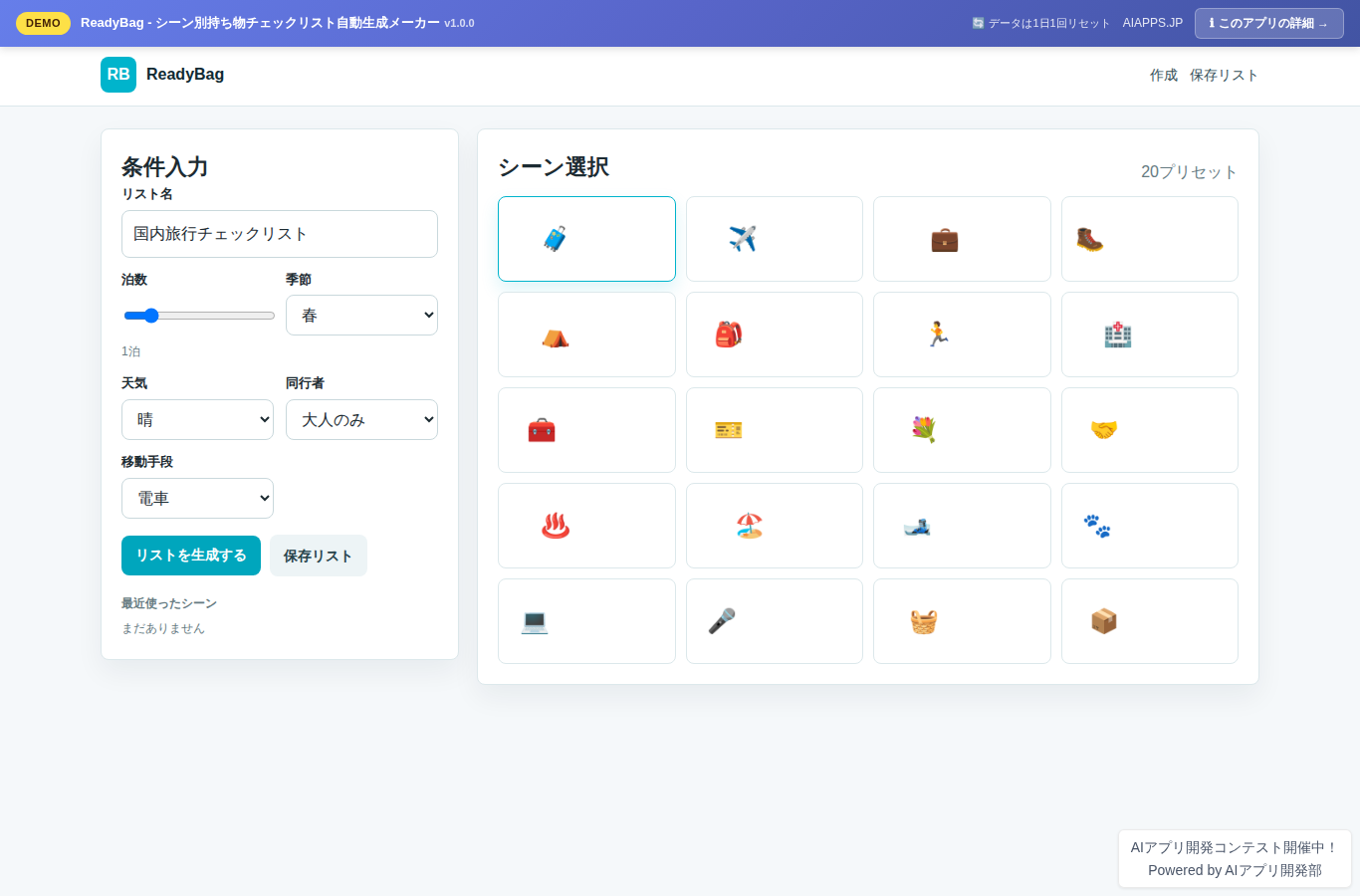This screenshot has width=1360, height=896.
Task: Select the hot spring onsen scene card
Action: 586,526
